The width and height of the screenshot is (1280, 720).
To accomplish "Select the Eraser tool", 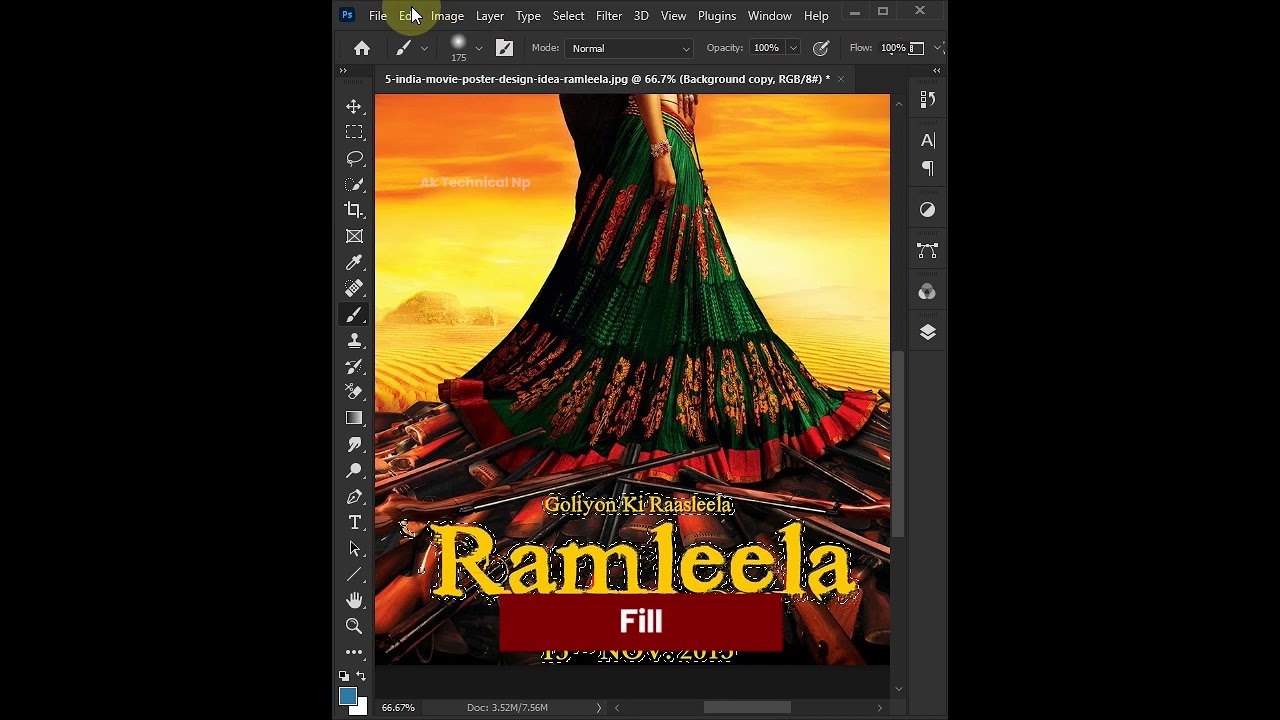I will tap(354, 392).
